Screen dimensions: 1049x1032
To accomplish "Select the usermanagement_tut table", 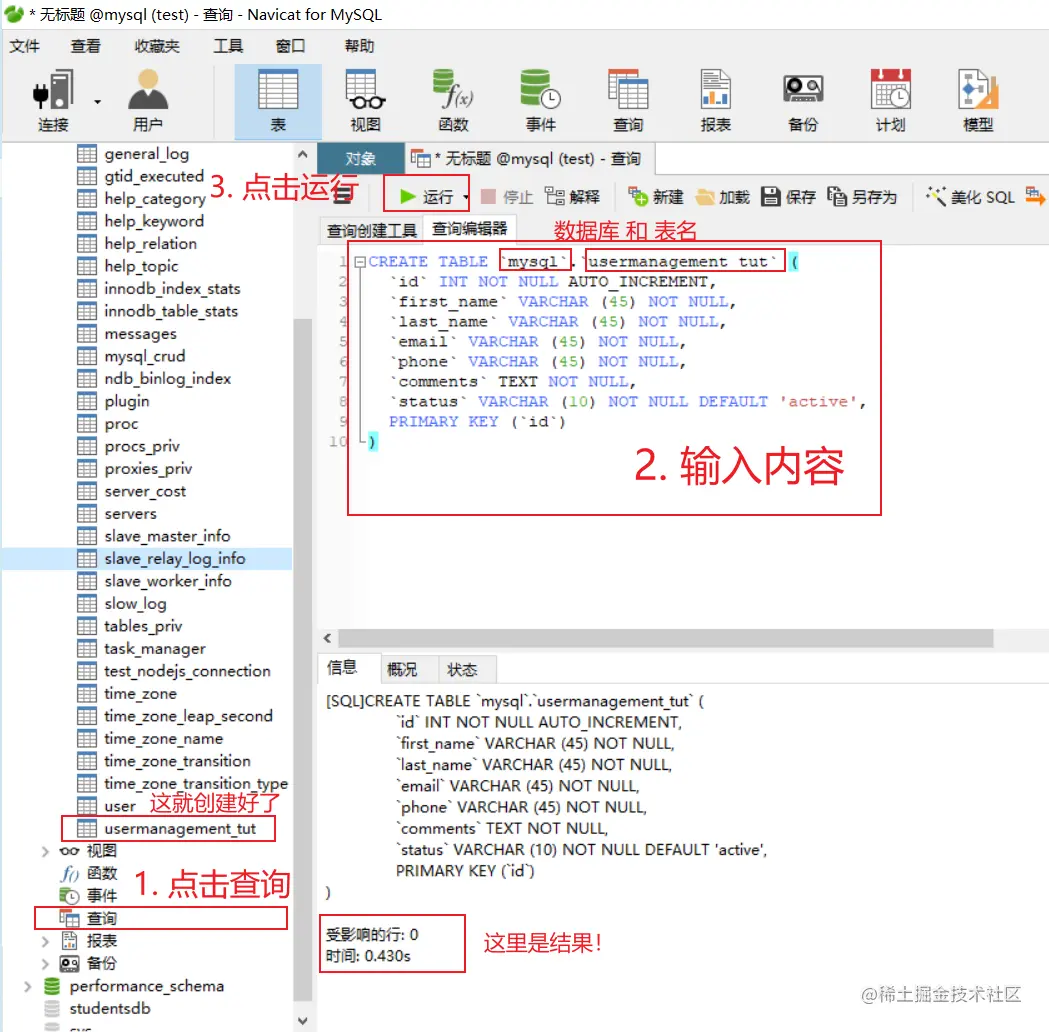I will [167, 829].
